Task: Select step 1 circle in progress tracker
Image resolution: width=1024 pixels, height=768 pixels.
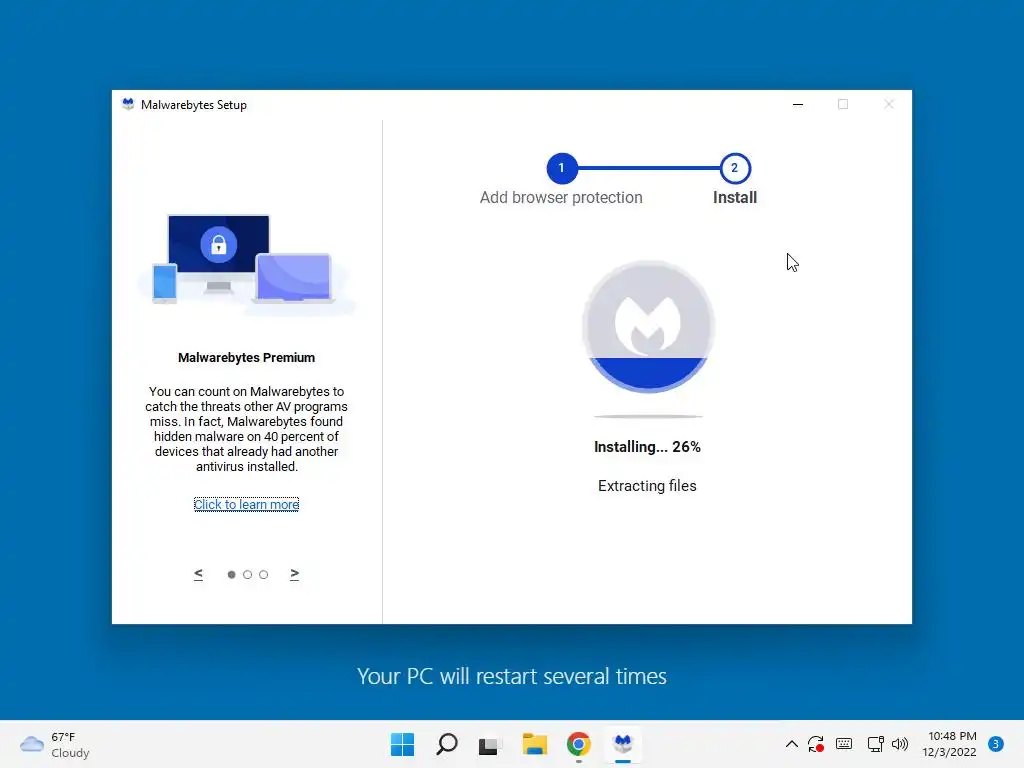Action: 561,168
